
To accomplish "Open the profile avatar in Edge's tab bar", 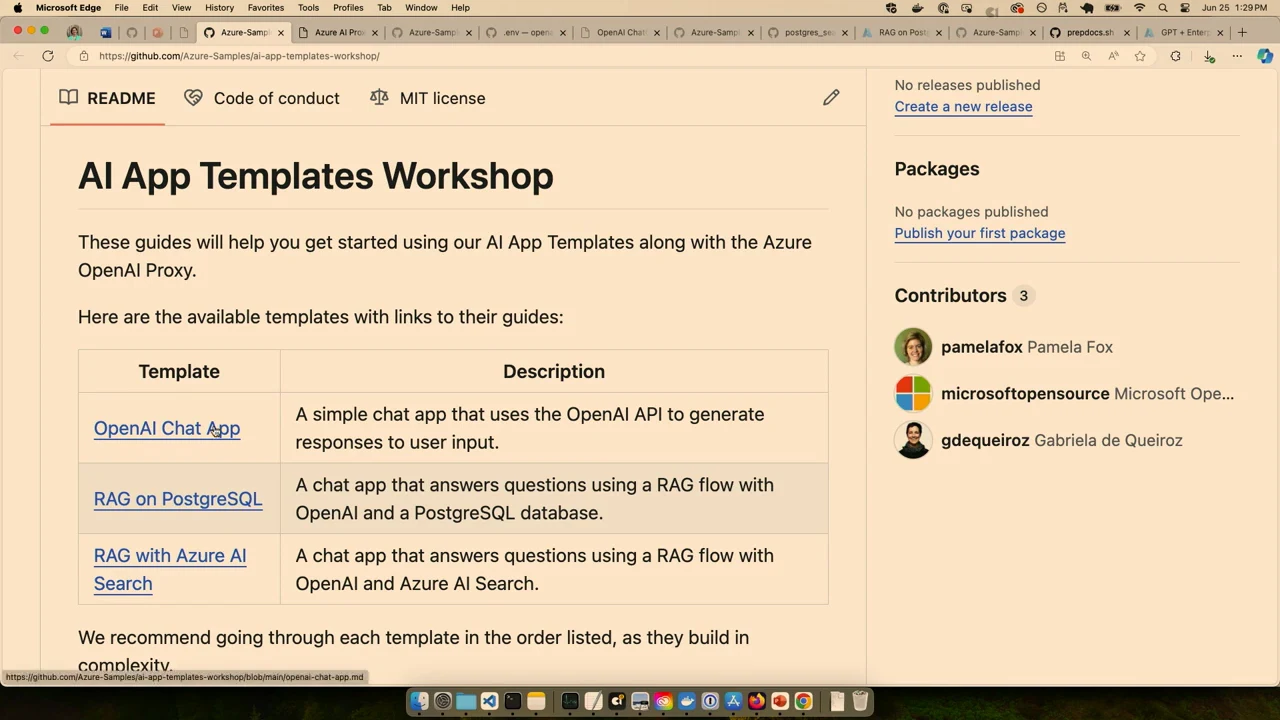I will [x=74, y=32].
